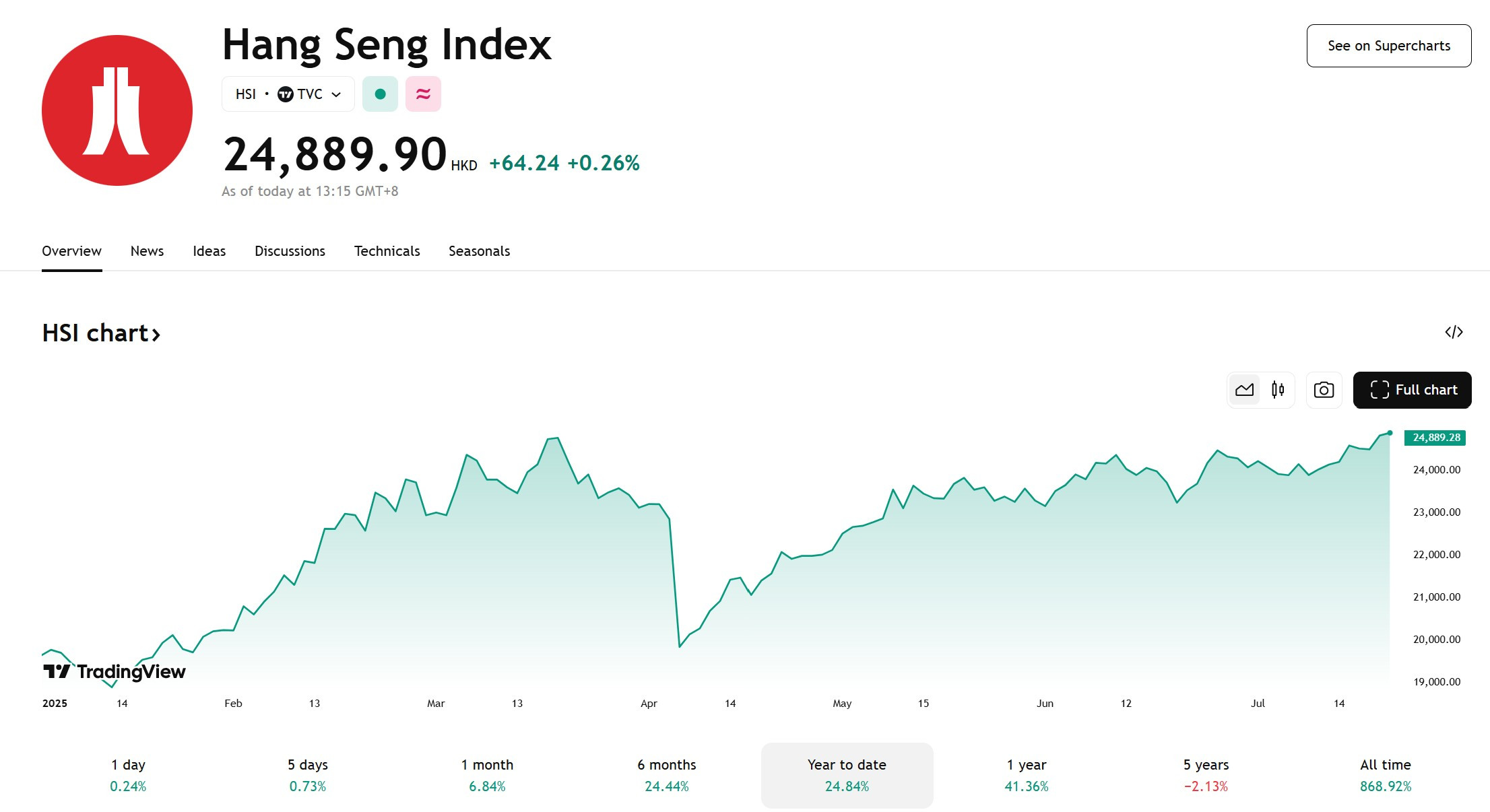Take a chart snapshot with camera icon
The height and width of the screenshot is (812, 1490).
[1324, 390]
